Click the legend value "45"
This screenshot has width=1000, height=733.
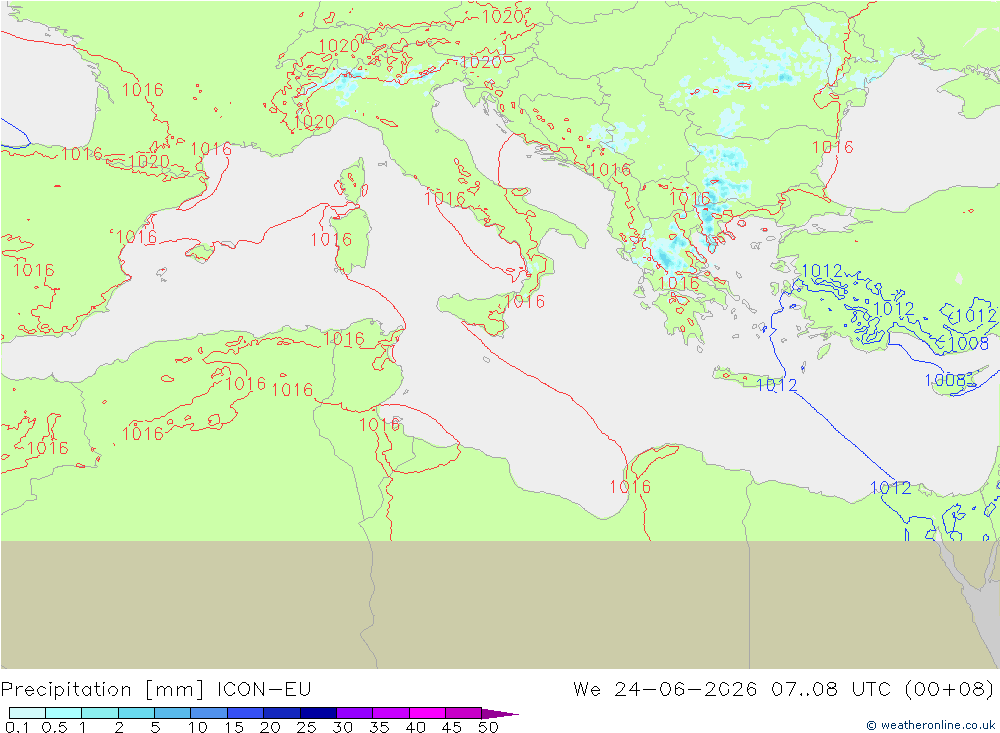click(452, 727)
